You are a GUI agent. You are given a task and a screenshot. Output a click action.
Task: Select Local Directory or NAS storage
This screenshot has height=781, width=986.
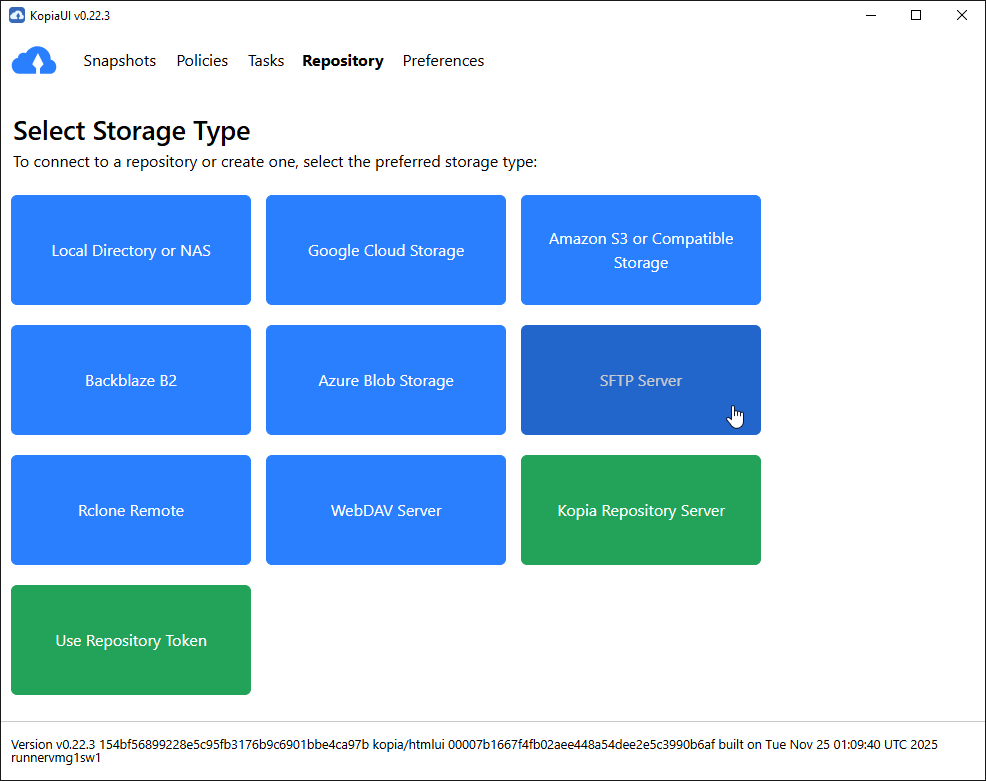[x=130, y=250]
